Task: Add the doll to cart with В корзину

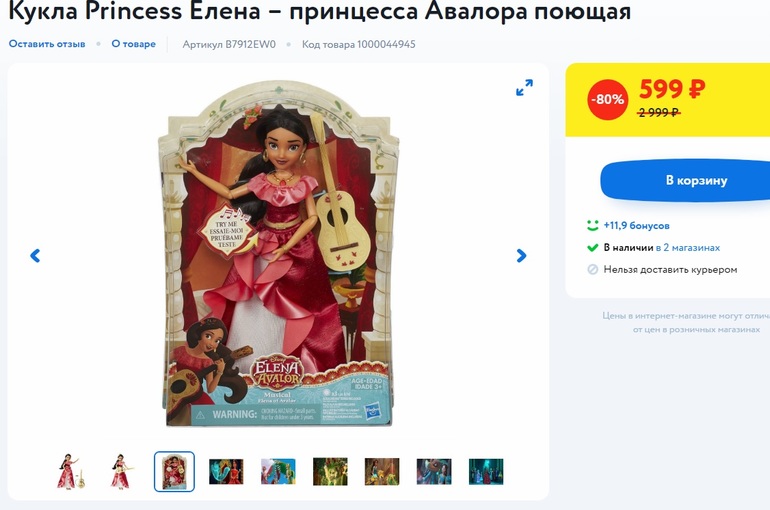Action: point(696,180)
